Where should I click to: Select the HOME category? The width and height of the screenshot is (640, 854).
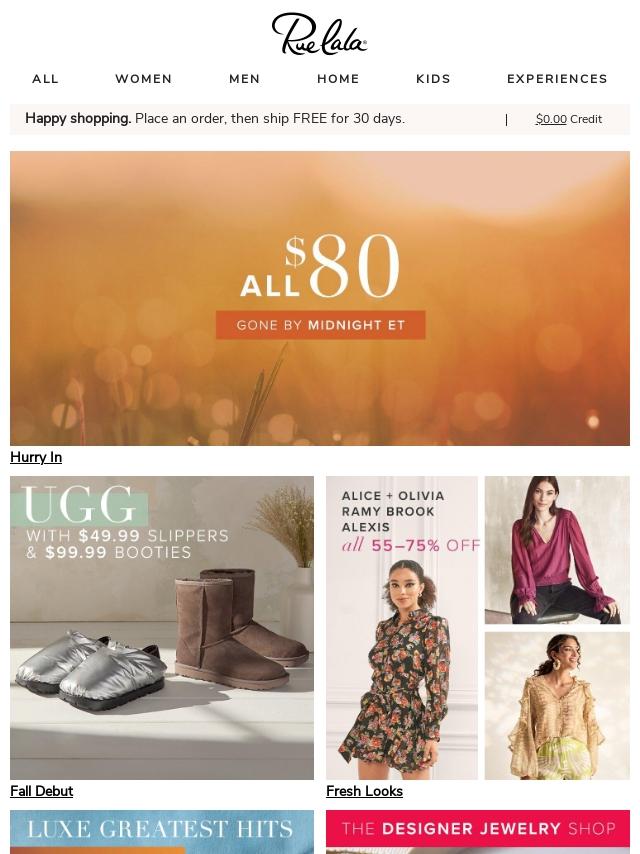pyautogui.click(x=338, y=79)
